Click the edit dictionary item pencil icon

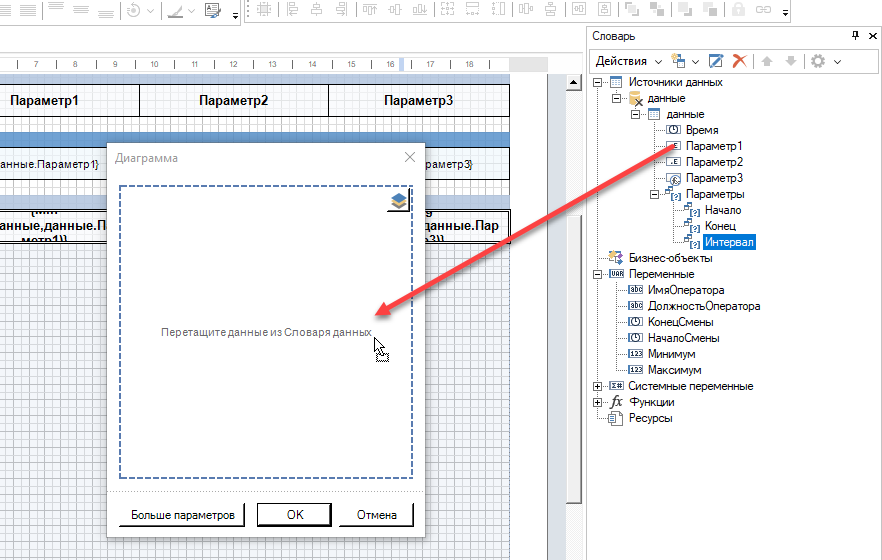tap(716, 61)
